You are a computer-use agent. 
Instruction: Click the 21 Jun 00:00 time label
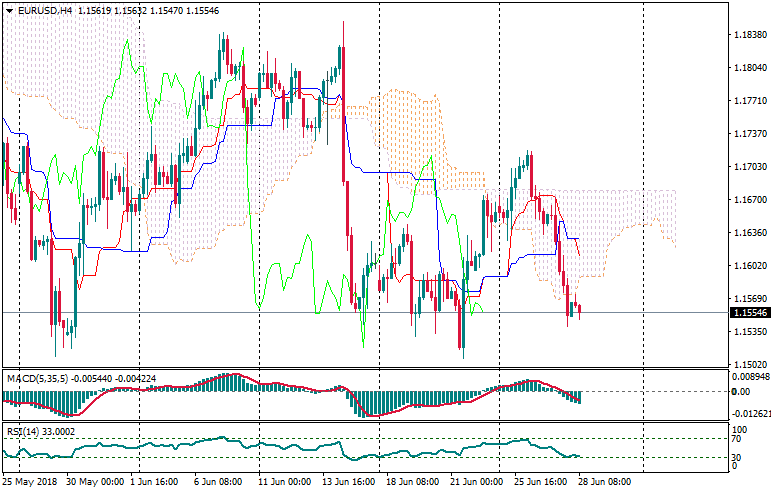click(475, 481)
